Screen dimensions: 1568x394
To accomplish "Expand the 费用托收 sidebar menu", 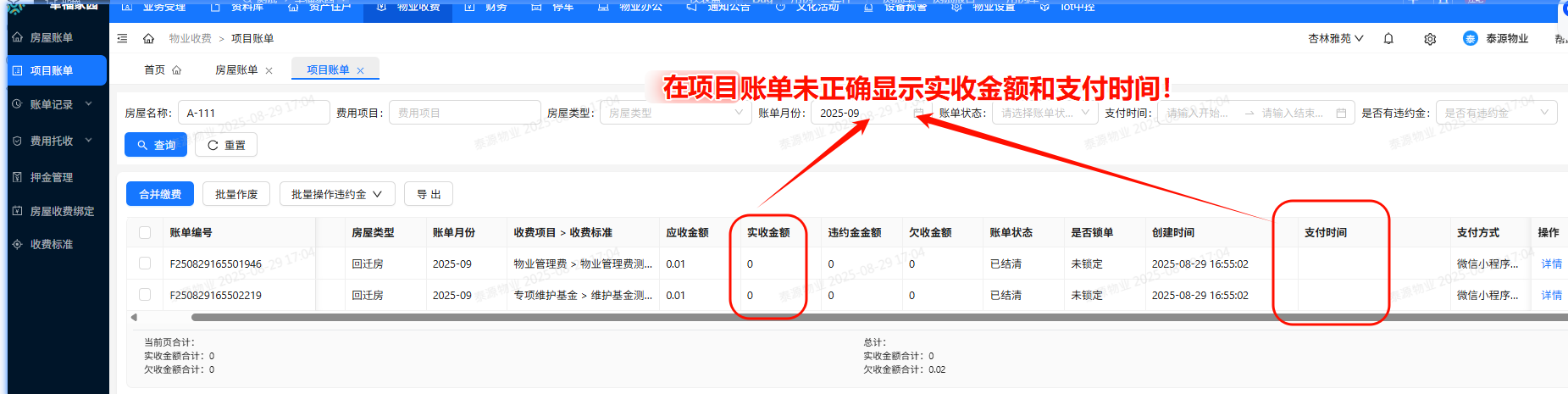I will pyautogui.click(x=52, y=141).
